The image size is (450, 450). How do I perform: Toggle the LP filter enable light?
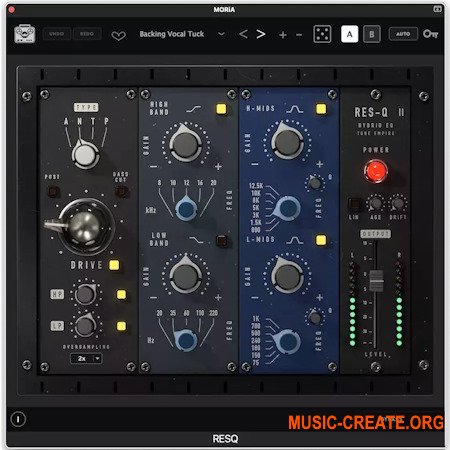[121, 326]
